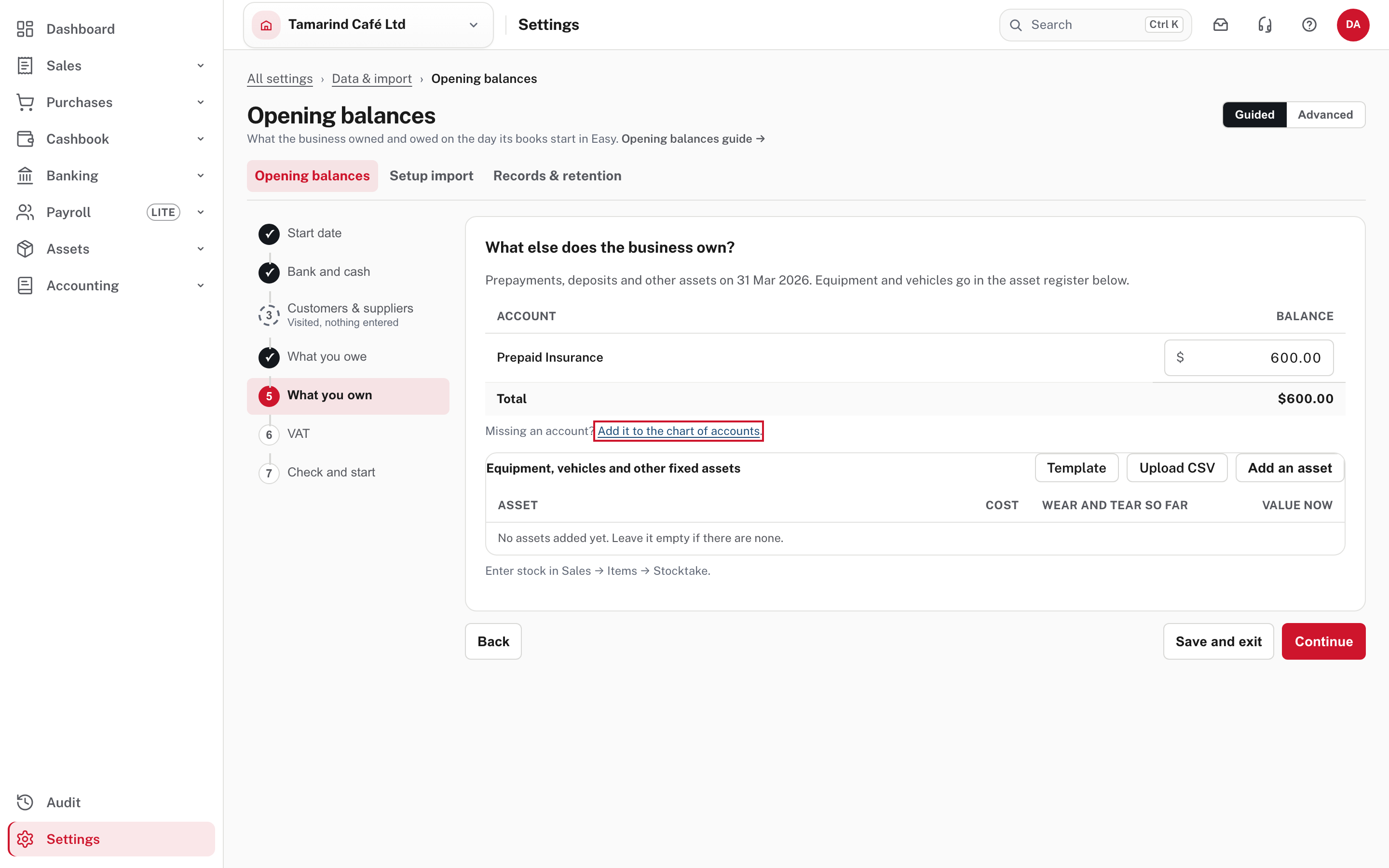Click Upload CSV
The height and width of the screenshot is (868, 1389).
(x=1177, y=468)
